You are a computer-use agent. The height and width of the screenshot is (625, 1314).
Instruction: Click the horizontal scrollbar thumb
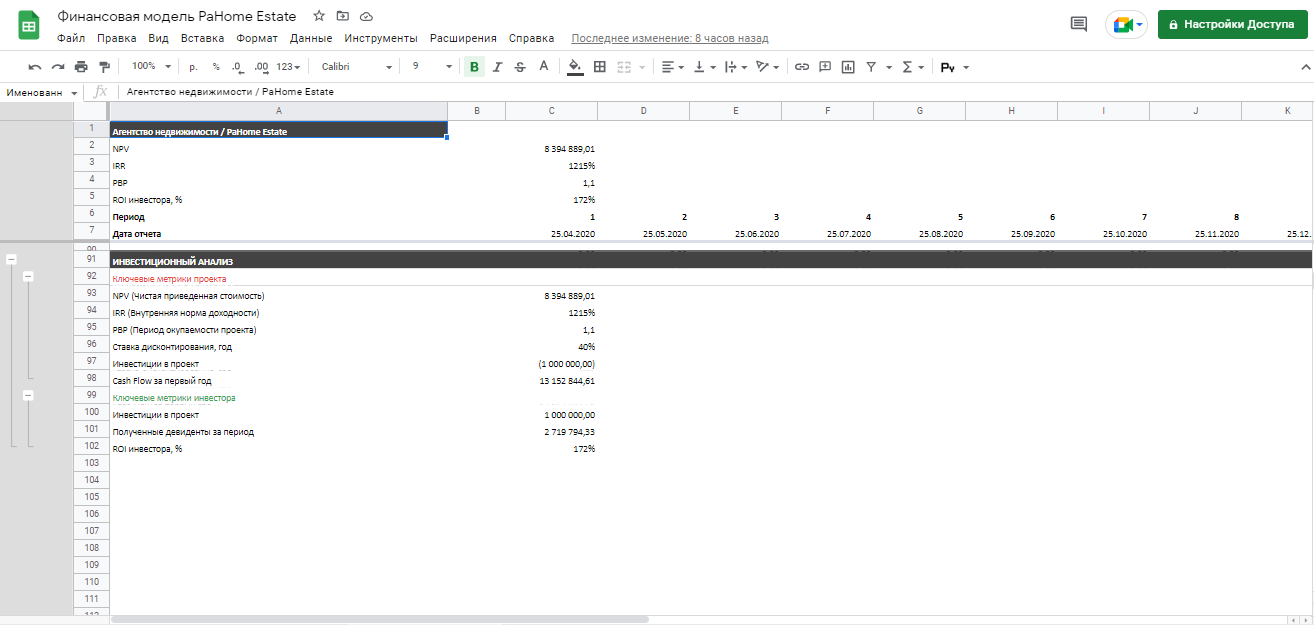[x=380, y=620]
